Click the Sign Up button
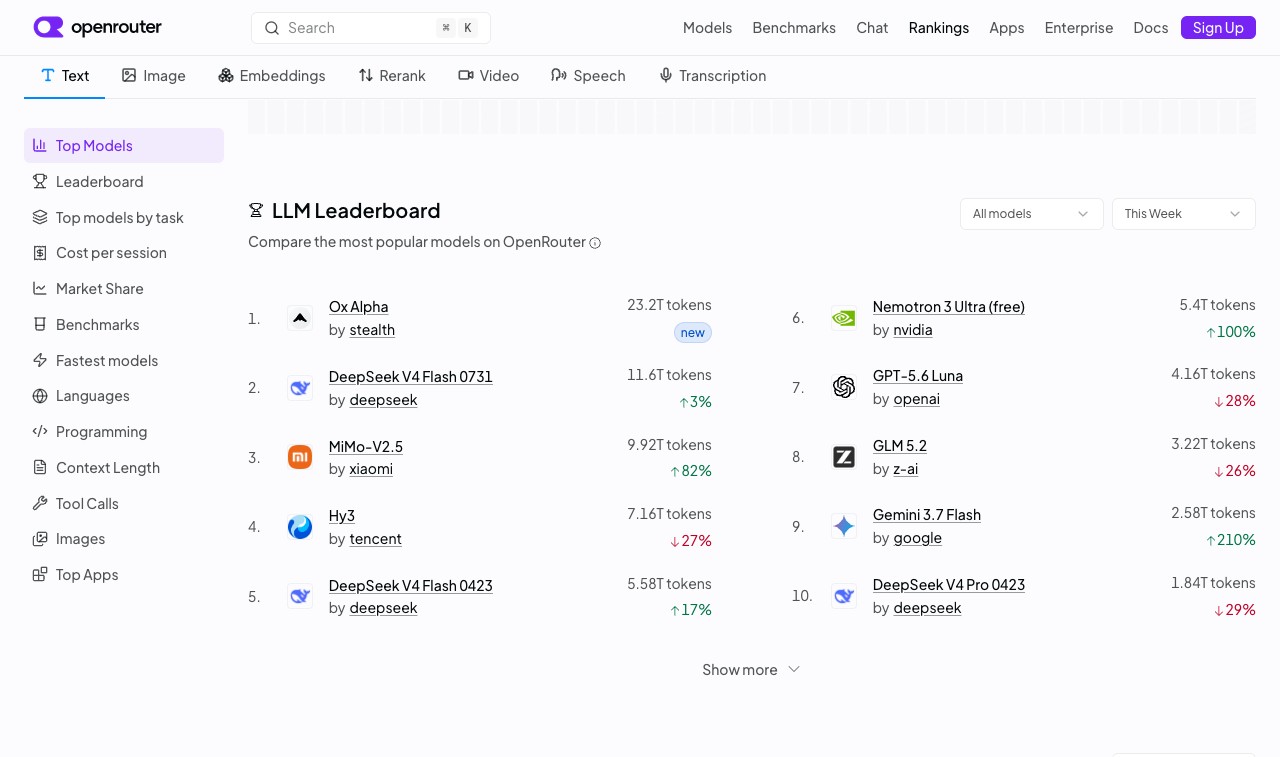The height and width of the screenshot is (757, 1280). pos(1218,28)
